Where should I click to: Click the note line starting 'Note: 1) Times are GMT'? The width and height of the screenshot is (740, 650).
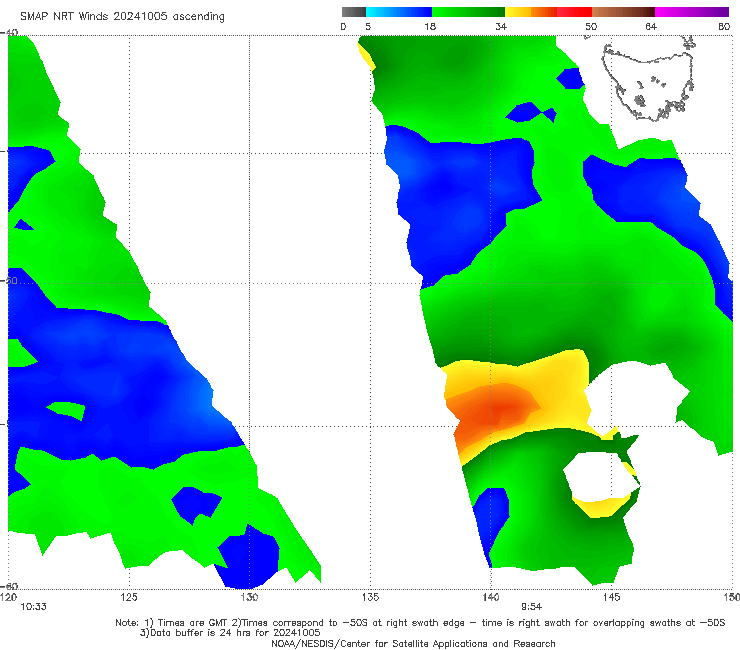click(420, 623)
